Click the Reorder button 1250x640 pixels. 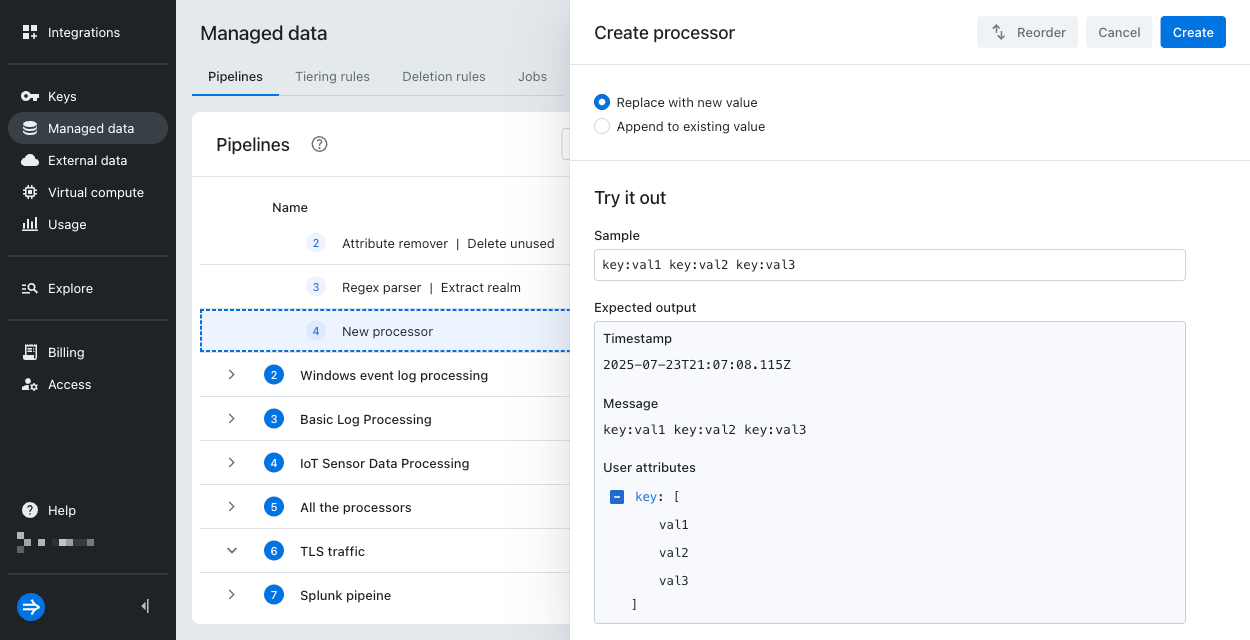click(x=1028, y=32)
